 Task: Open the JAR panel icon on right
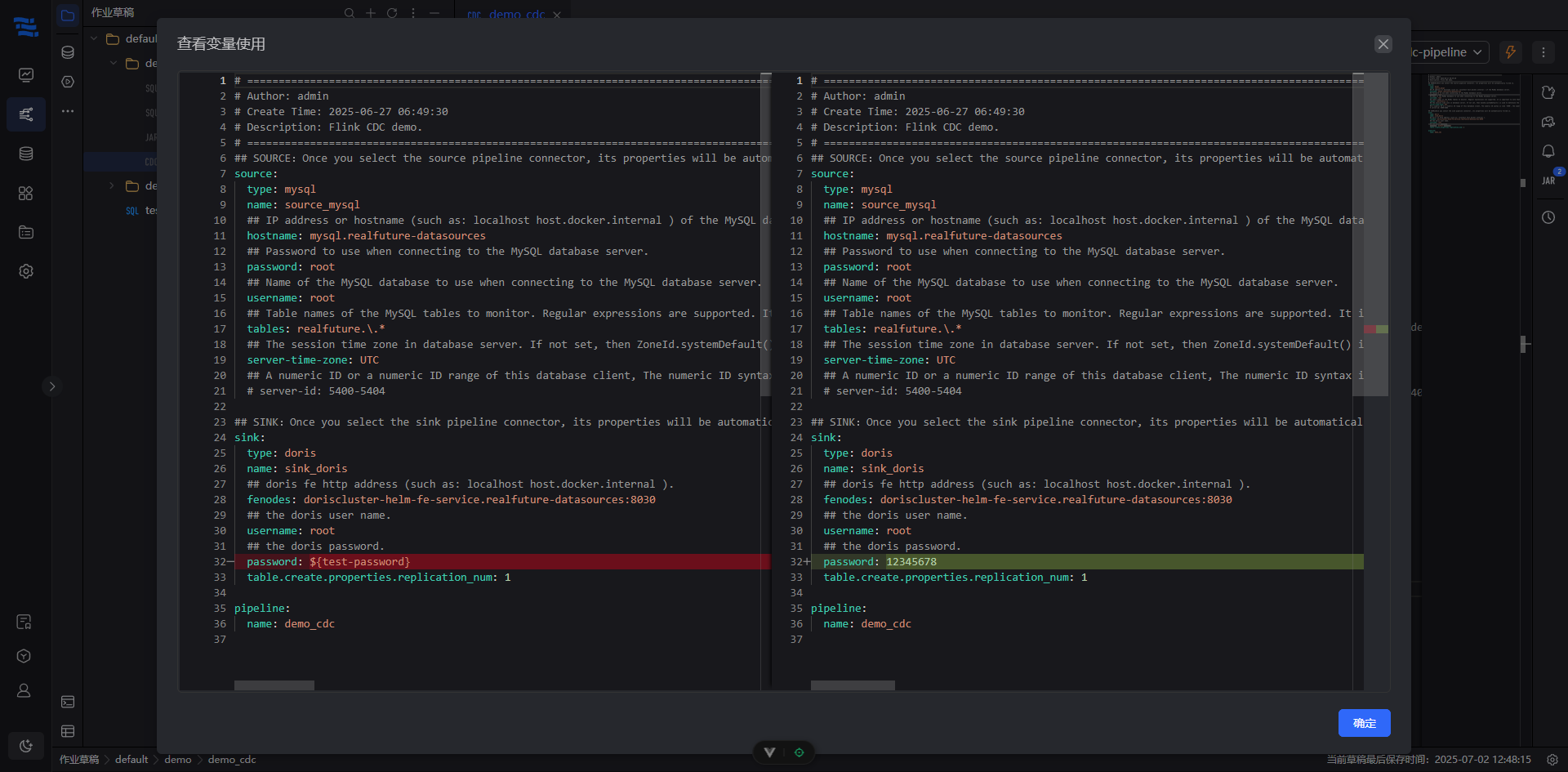[1548, 181]
